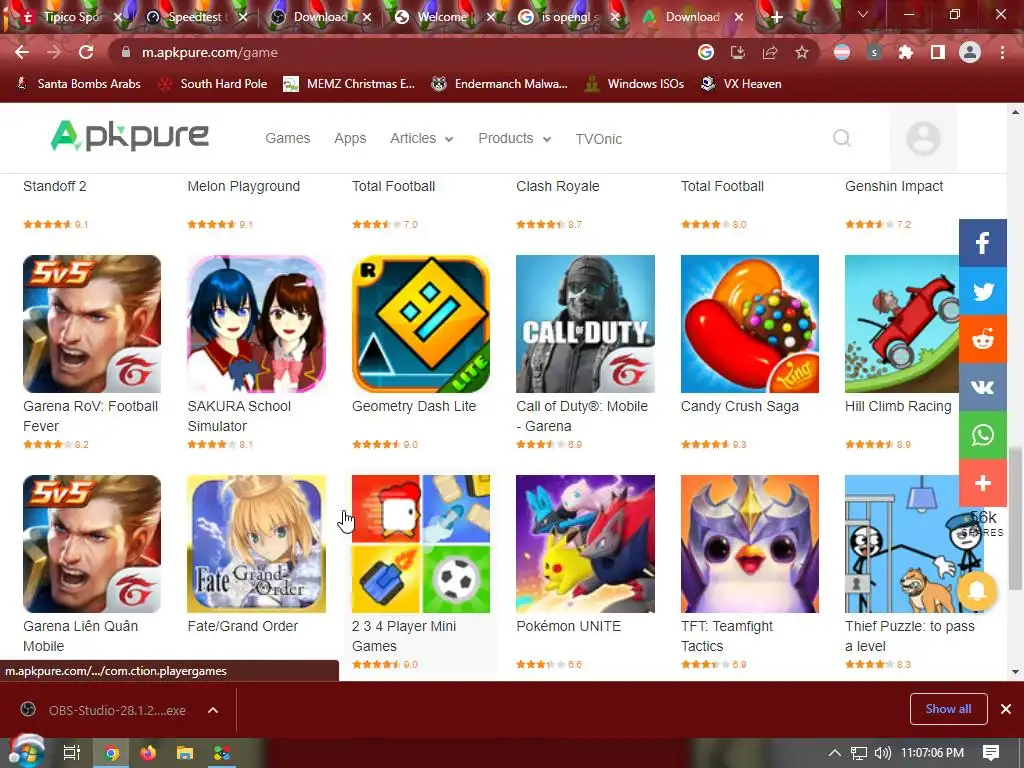This screenshot has width=1024, height=768.
Task: Open the SAKURA School Simulator thumbnail
Action: pos(256,324)
